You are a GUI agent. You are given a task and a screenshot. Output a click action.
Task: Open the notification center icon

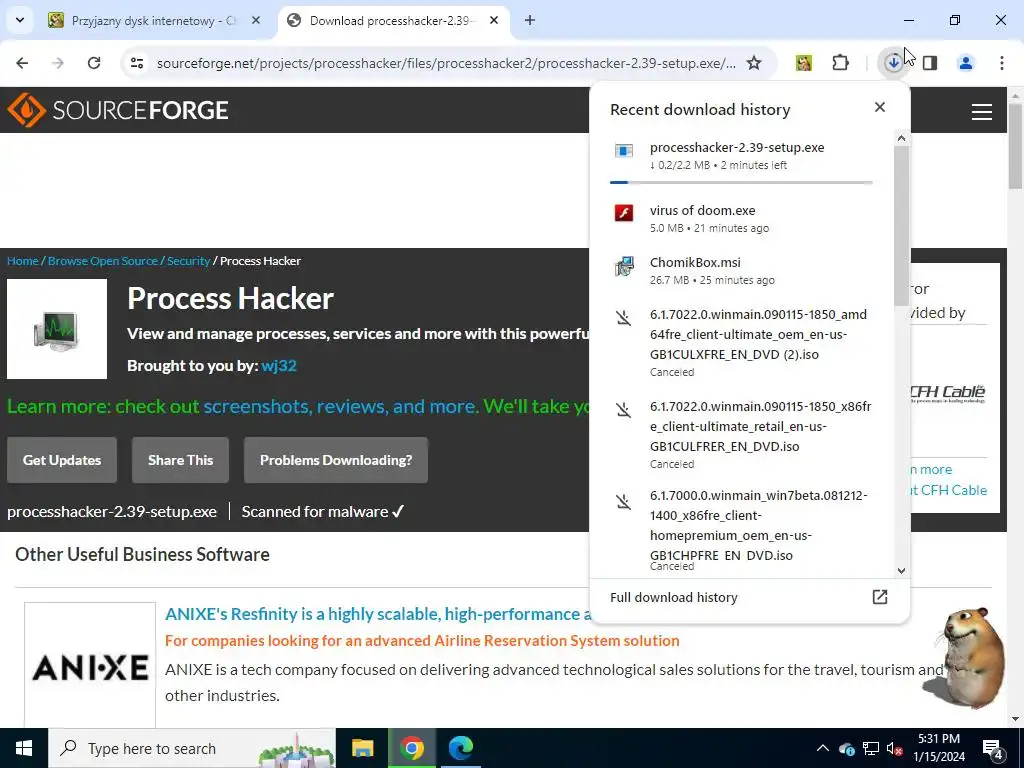(x=993, y=749)
